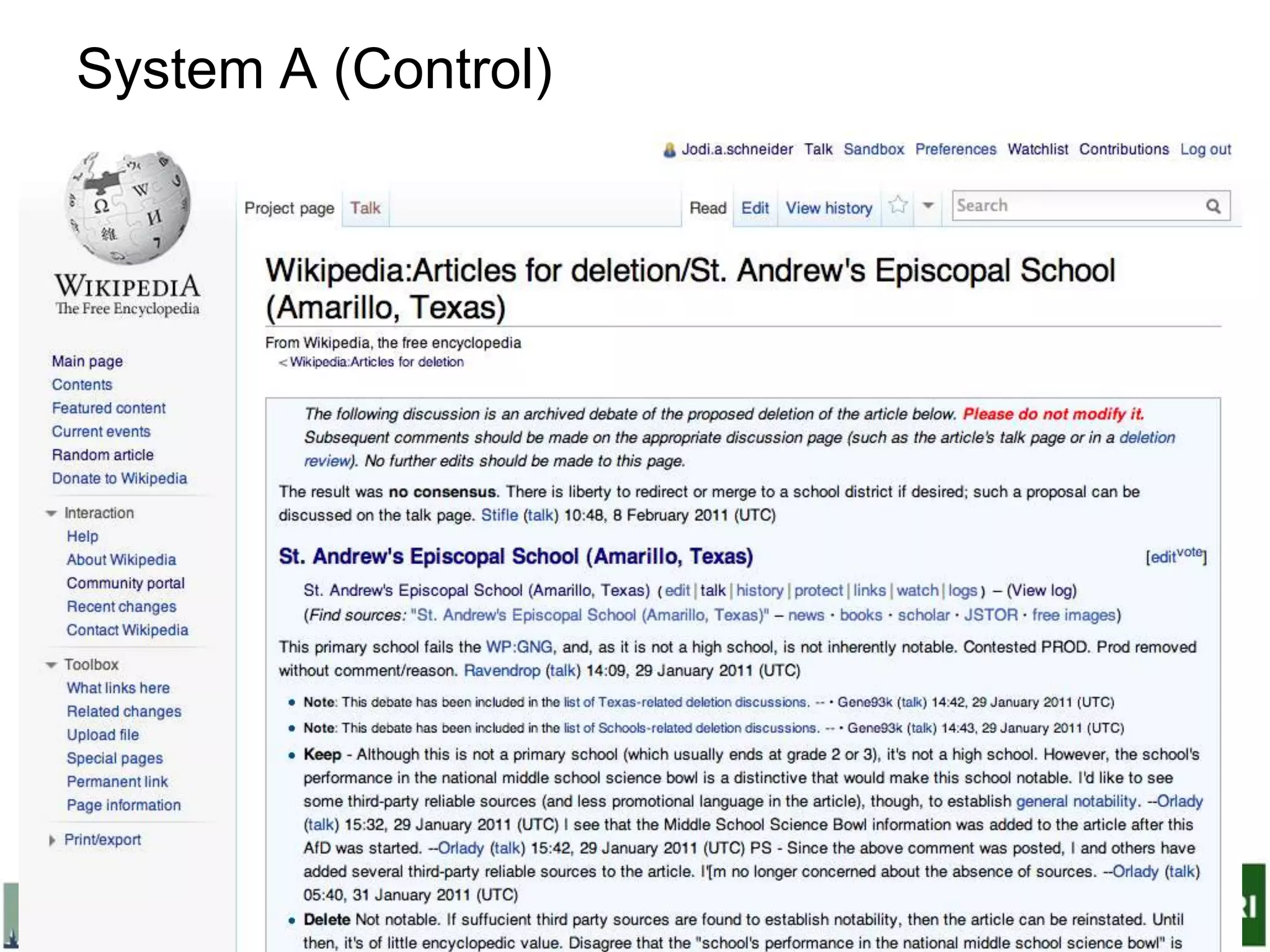Open Permanent link
1270x952 pixels.
[117, 782]
